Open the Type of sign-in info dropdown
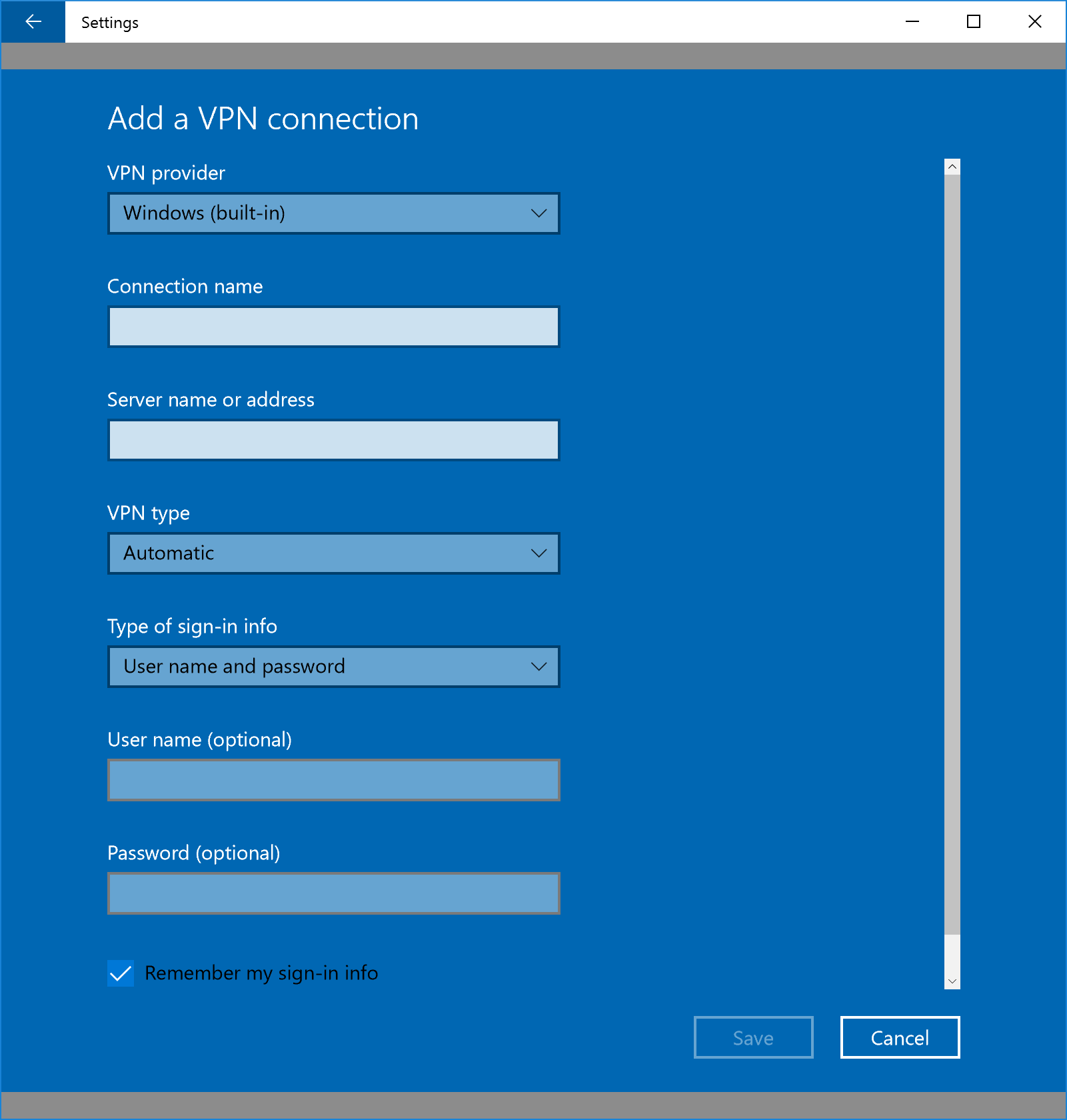 click(x=333, y=667)
